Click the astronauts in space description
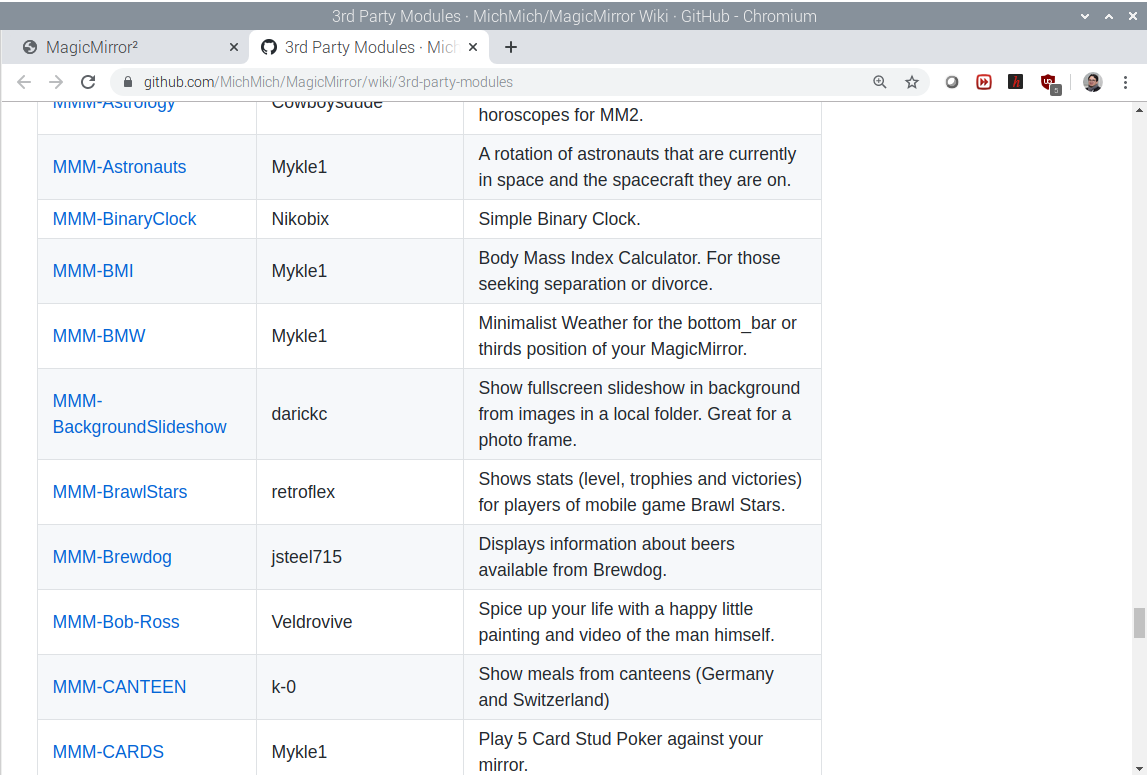 (x=637, y=167)
